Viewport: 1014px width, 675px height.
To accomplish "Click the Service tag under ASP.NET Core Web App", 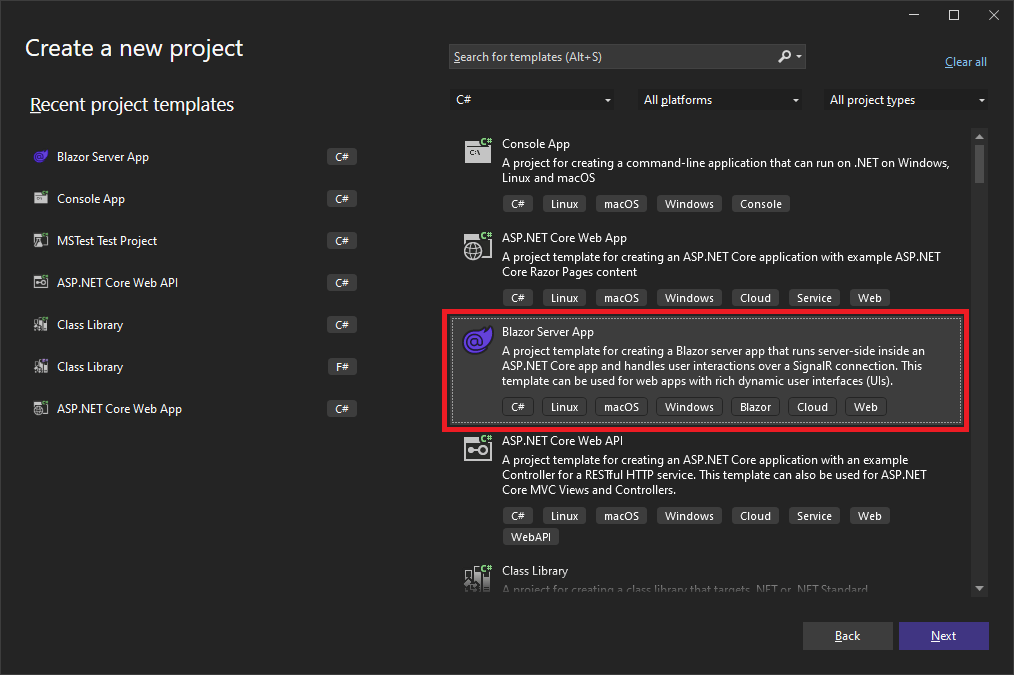I will (x=814, y=297).
